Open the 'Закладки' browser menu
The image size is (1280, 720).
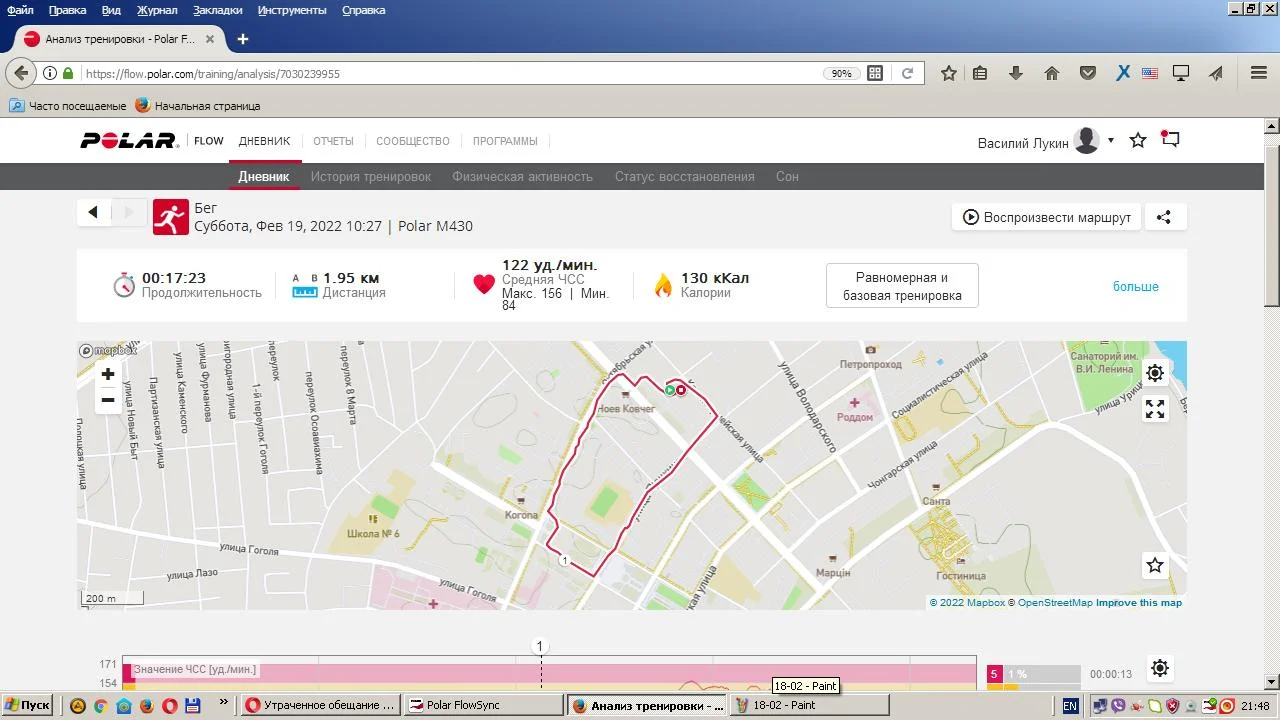[217, 10]
